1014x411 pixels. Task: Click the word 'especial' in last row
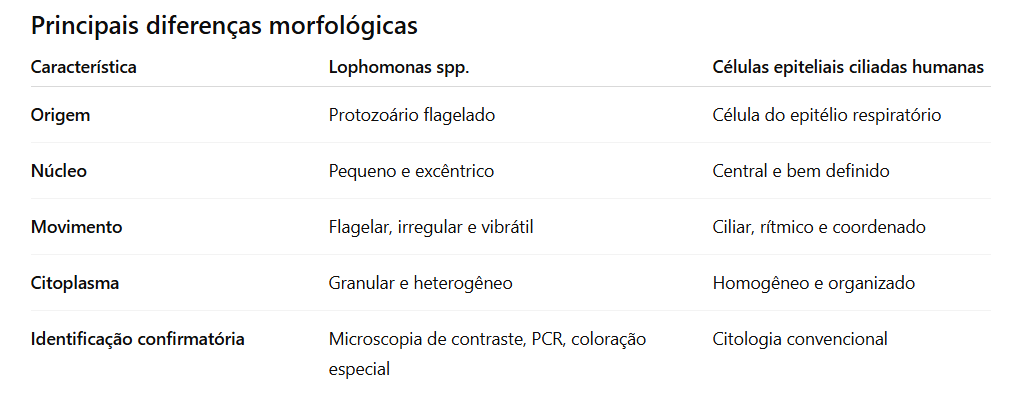[359, 370]
